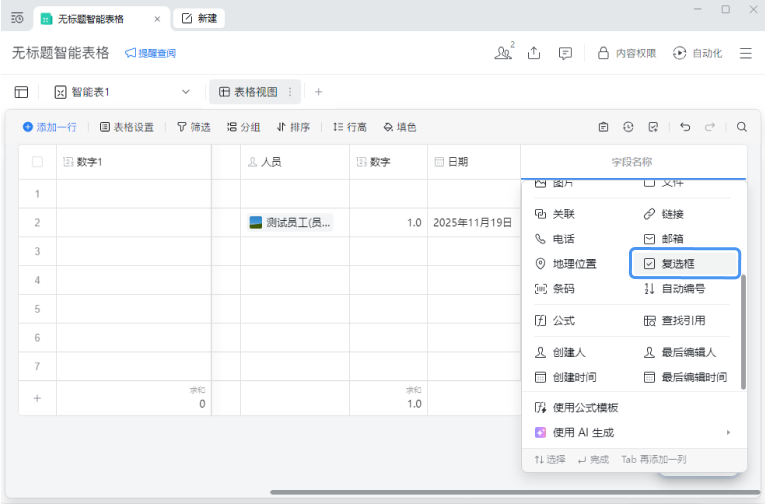Screen dimensions: 765x504
Task: Open the 表格视图 three-dot options
Action: [x=290, y=92]
